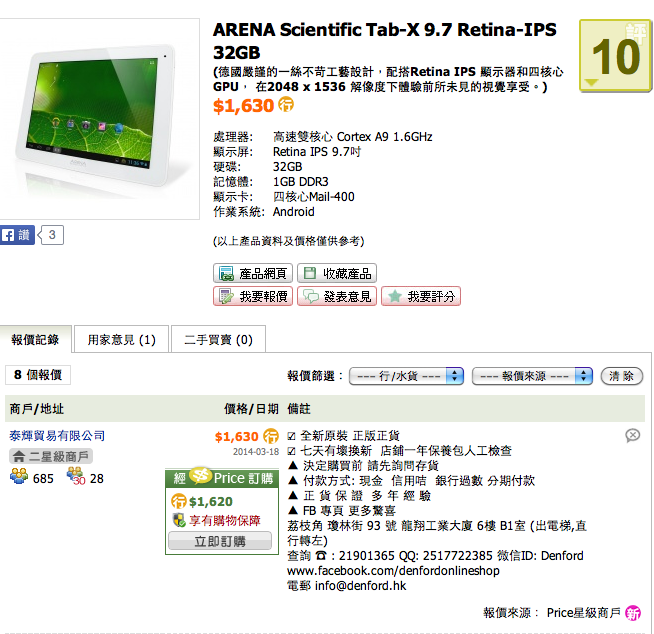
Task: Open 泰輝貿易有限公司 merchant link
Action: pyautogui.click(x=57, y=436)
